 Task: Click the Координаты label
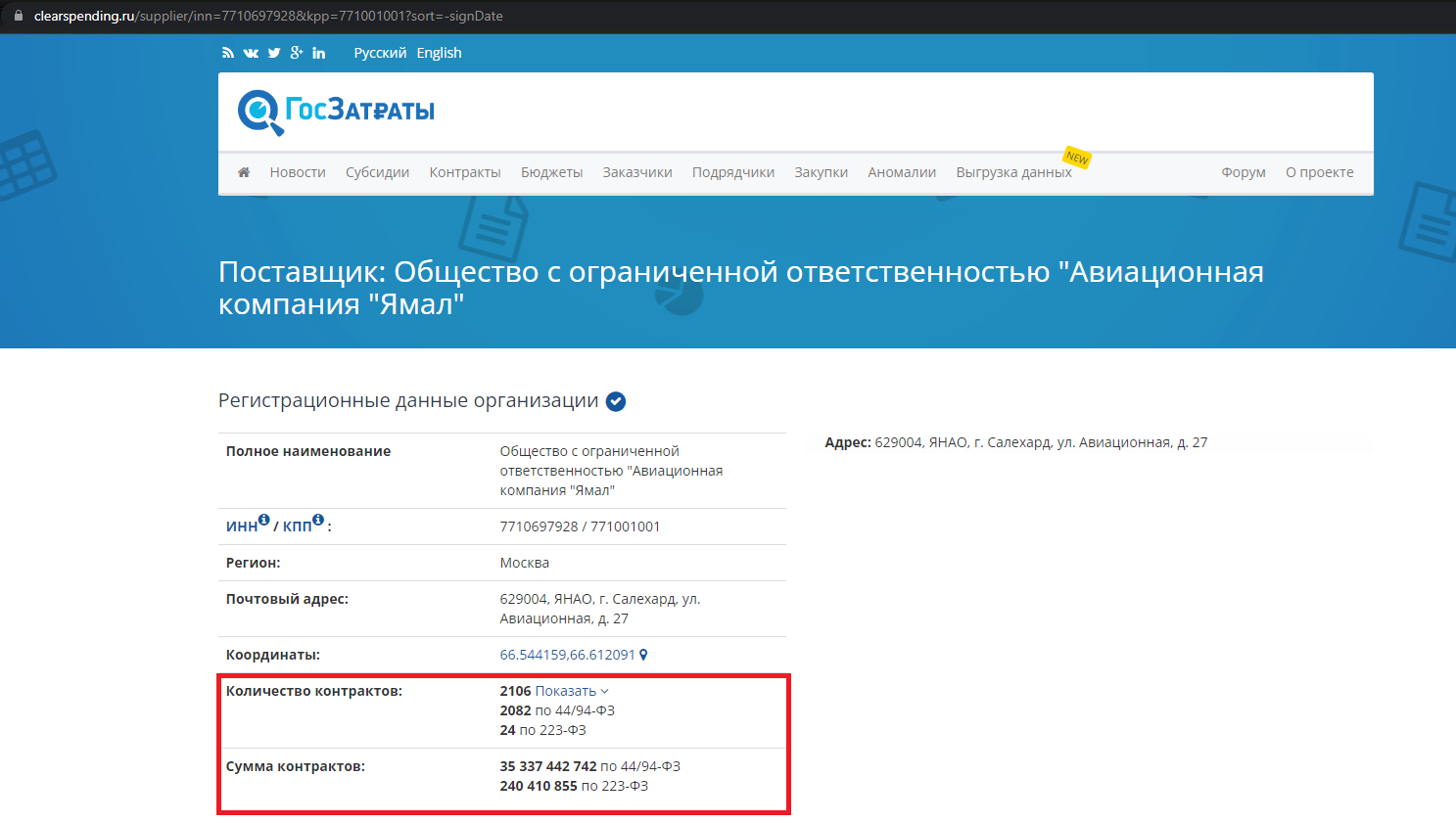(273, 655)
